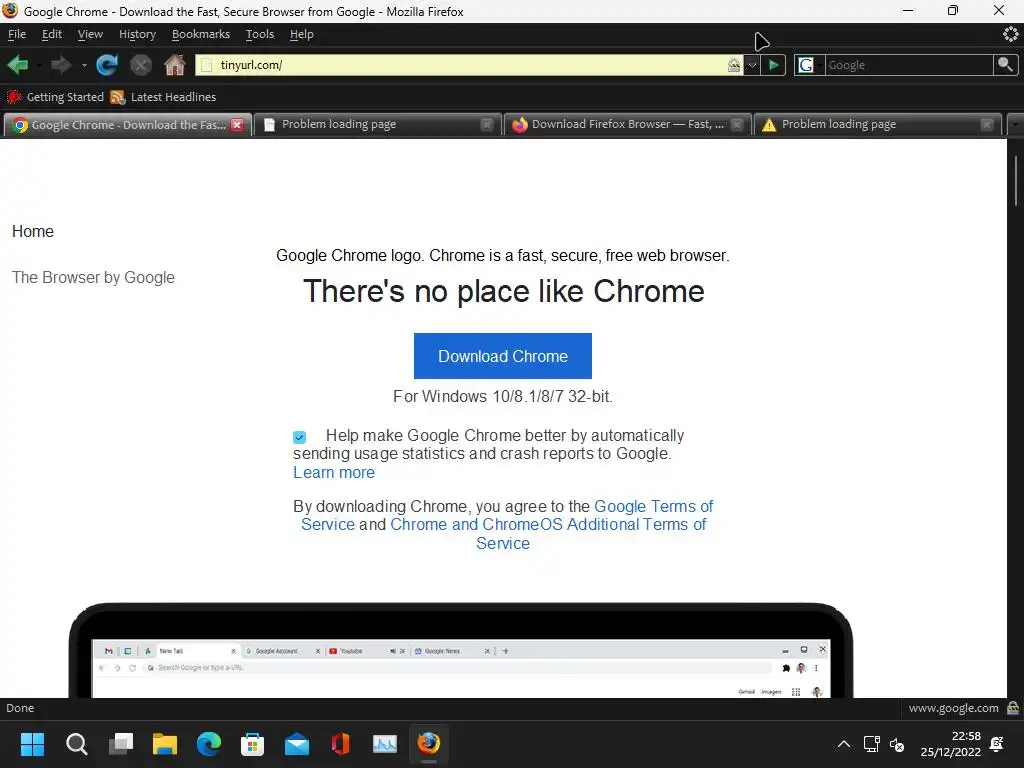Open Latest Headlines feed bookmark
The height and width of the screenshot is (768, 1024).
(x=163, y=97)
